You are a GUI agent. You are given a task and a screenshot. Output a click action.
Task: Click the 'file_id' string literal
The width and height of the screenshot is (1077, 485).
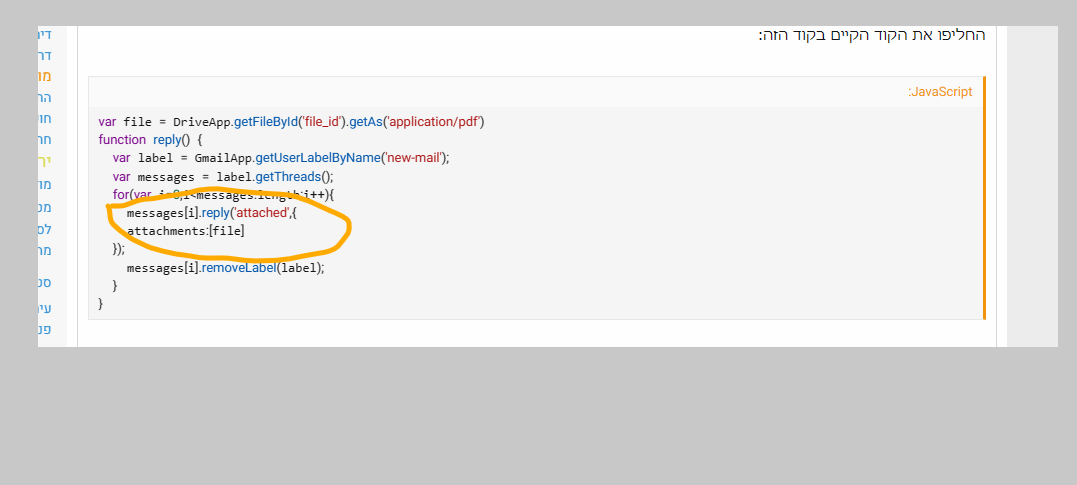[323, 122]
